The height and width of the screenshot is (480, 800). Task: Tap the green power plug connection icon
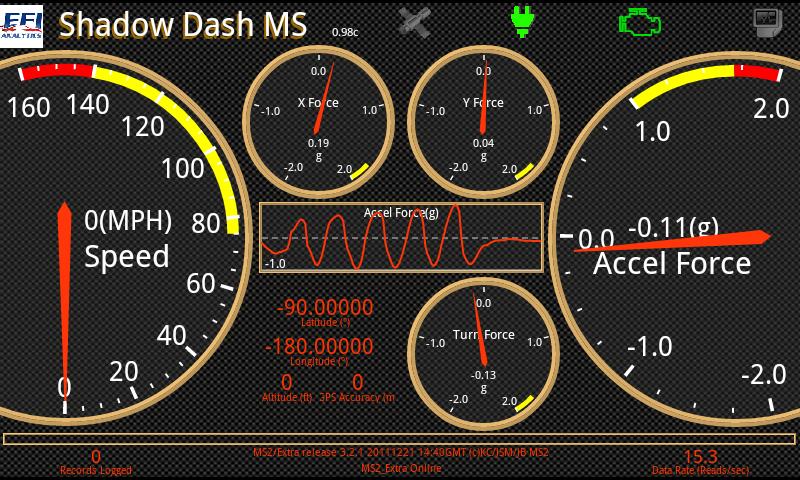pos(522,21)
